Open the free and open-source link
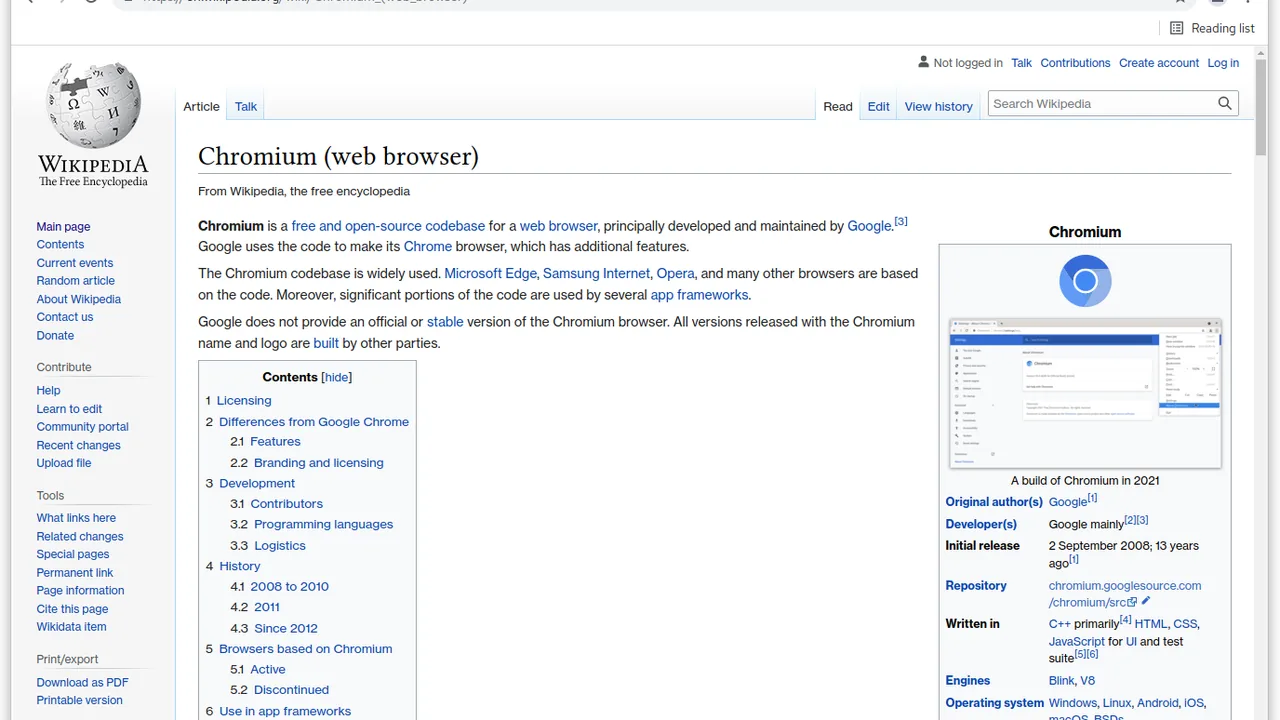The image size is (1280, 720). (388, 226)
